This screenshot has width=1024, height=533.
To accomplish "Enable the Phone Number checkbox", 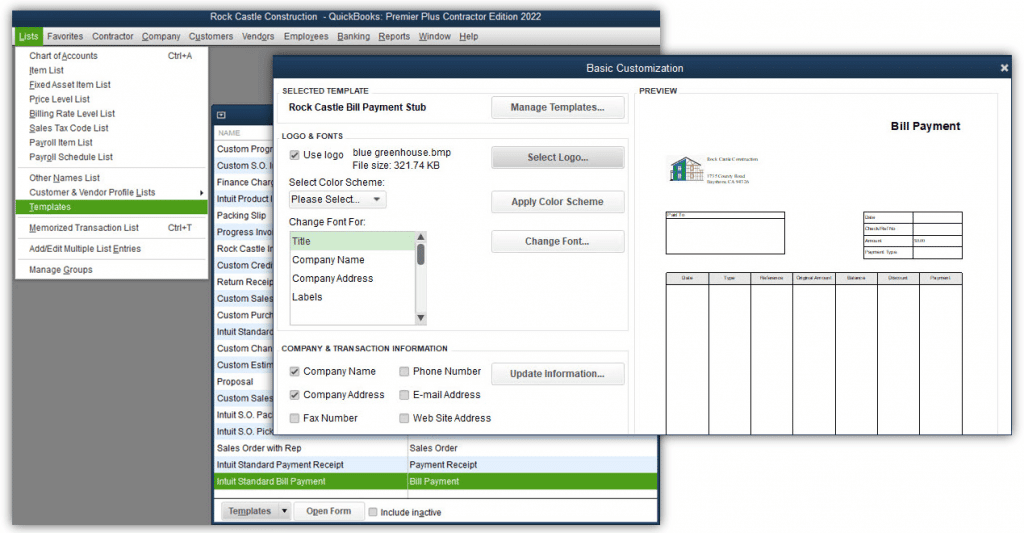I will [404, 371].
